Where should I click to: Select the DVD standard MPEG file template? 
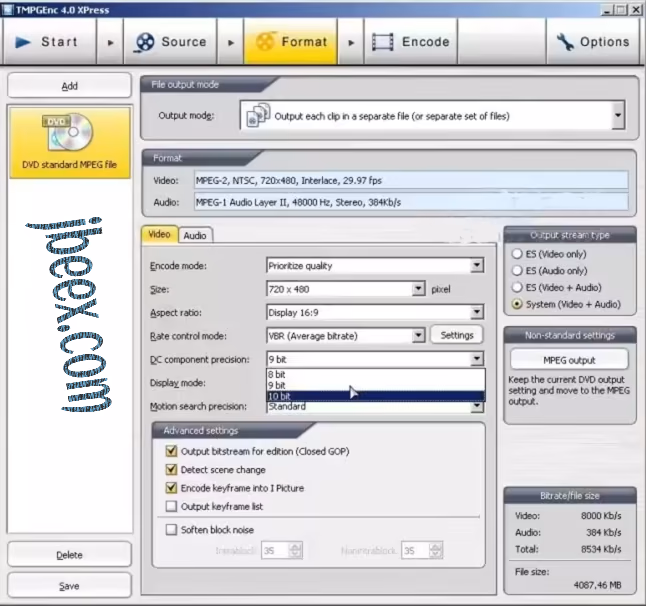point(70,142)
